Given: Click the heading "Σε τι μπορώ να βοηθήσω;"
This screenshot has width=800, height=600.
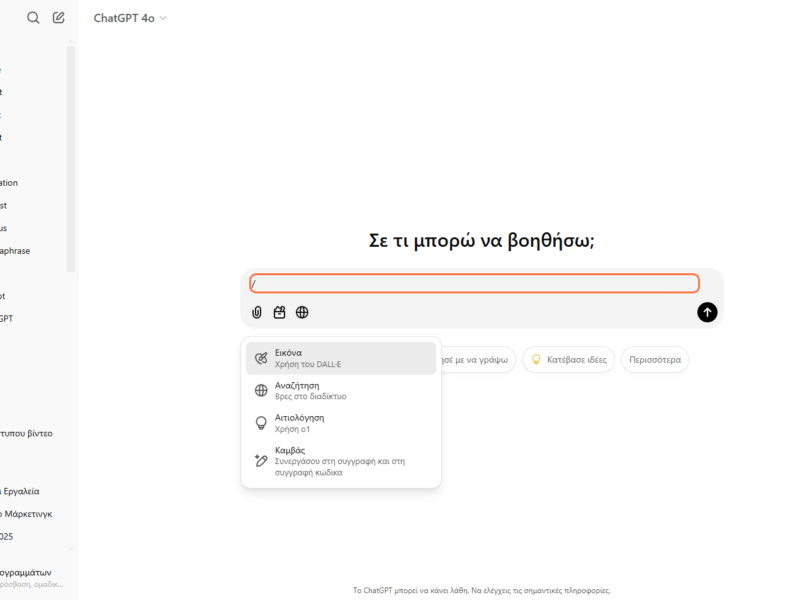Looking at the screenshot, I should click(482, 240).
